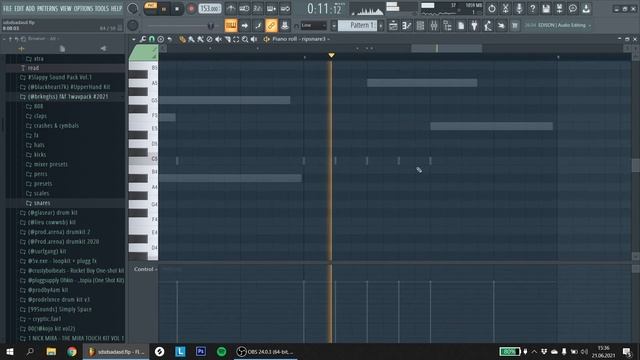
Task: Open the Channel rack view icon
Action: coord(420,26)
